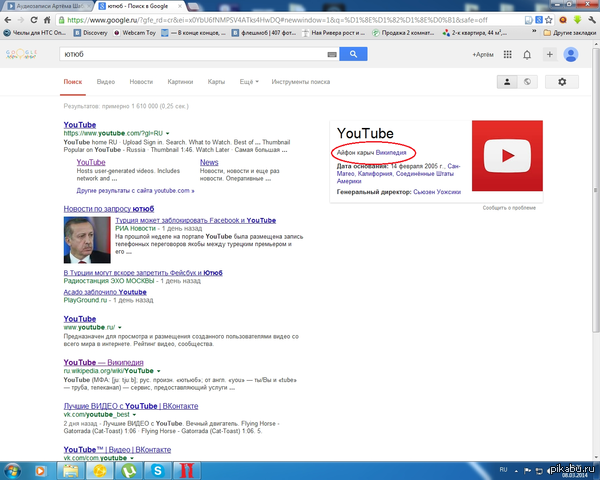Screen dimensions: 600x480
Task: Open the Webcam Toy bookmark
Action: click(135, 33)
